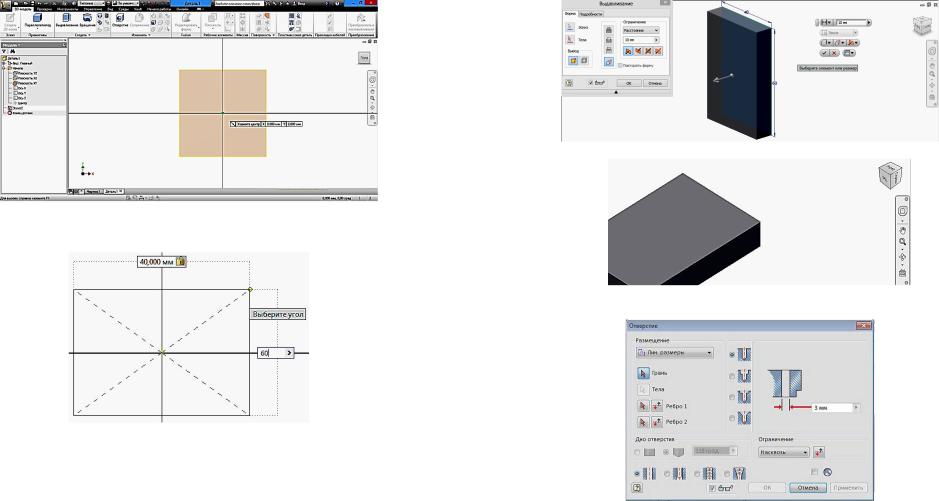
Task: Open the Управление ribbon tab
Action: [91, 9]
